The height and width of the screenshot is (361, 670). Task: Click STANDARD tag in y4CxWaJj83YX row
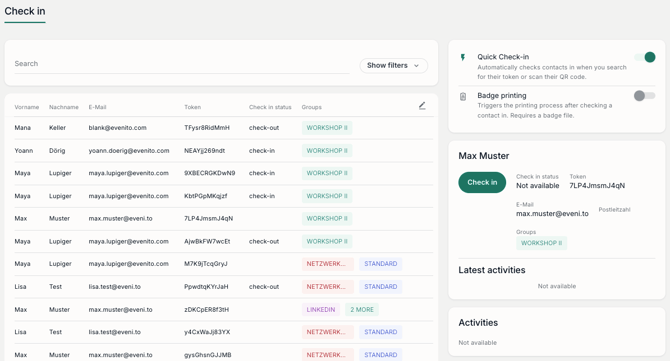click(380, 332)
